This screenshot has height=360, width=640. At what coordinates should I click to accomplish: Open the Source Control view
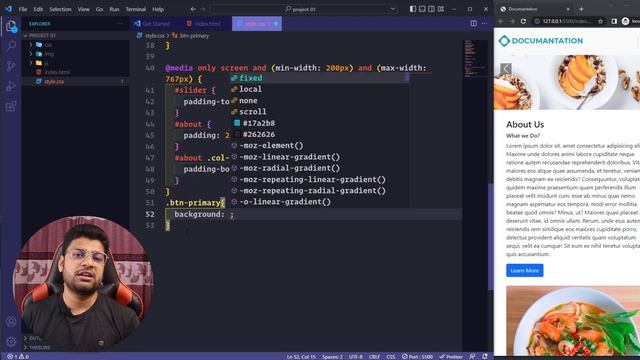tap(11, 66)
